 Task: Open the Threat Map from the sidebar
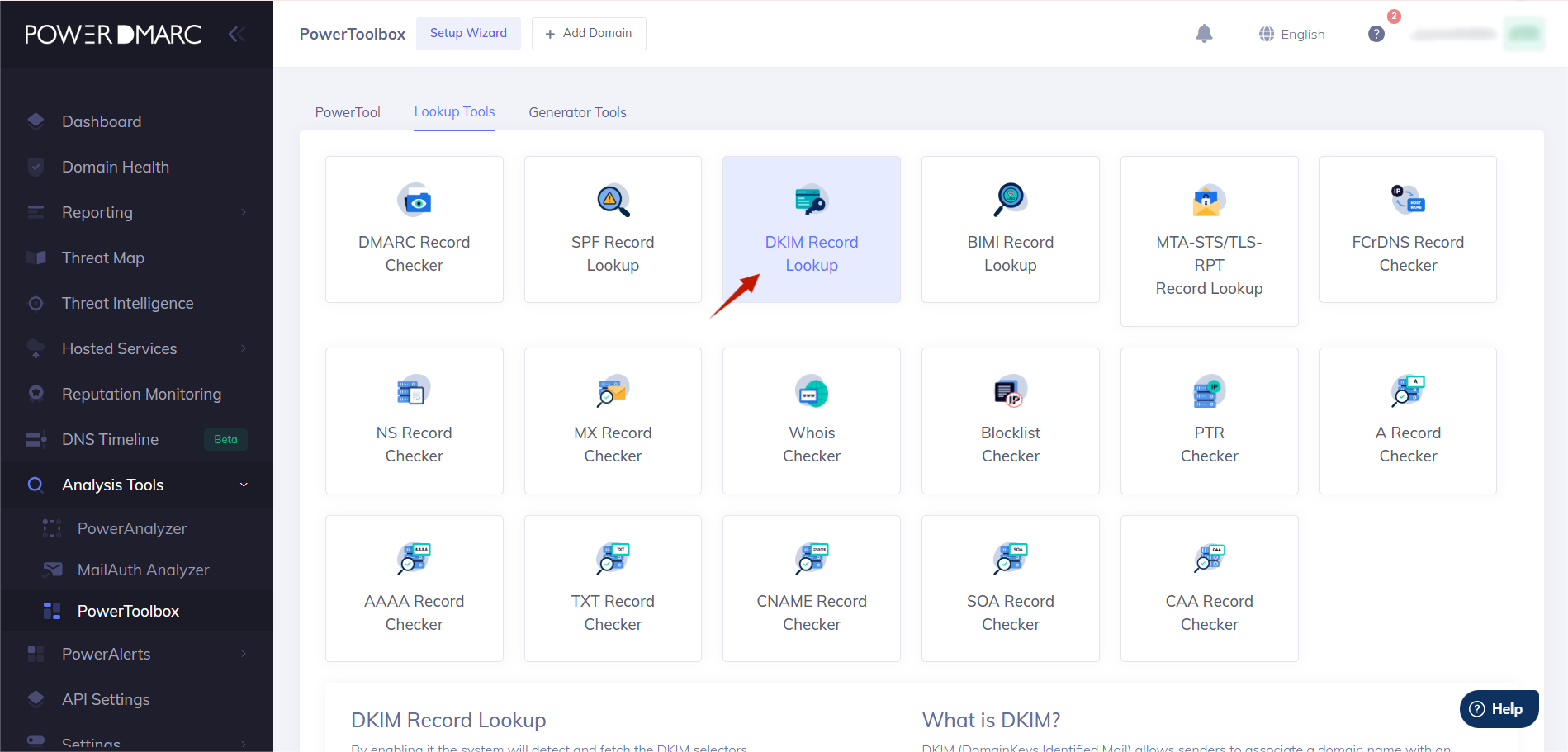tap(102, 258)
